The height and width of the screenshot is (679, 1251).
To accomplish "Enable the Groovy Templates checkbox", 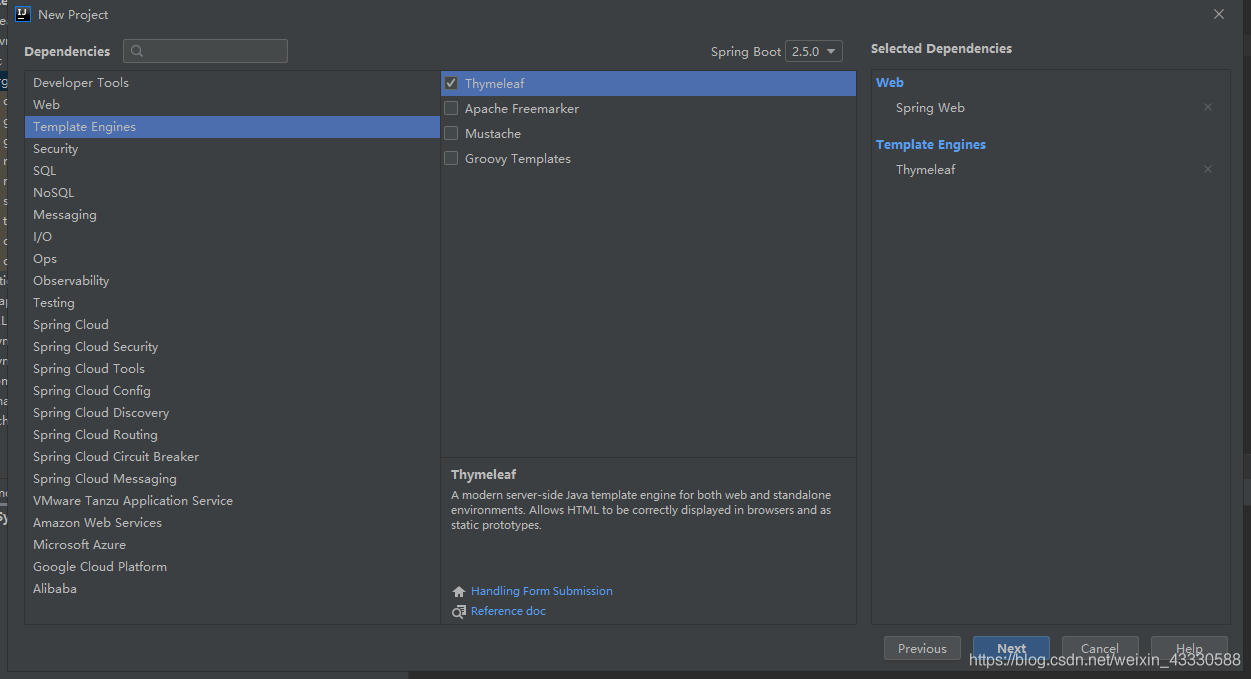I will (x=451, y=158).
